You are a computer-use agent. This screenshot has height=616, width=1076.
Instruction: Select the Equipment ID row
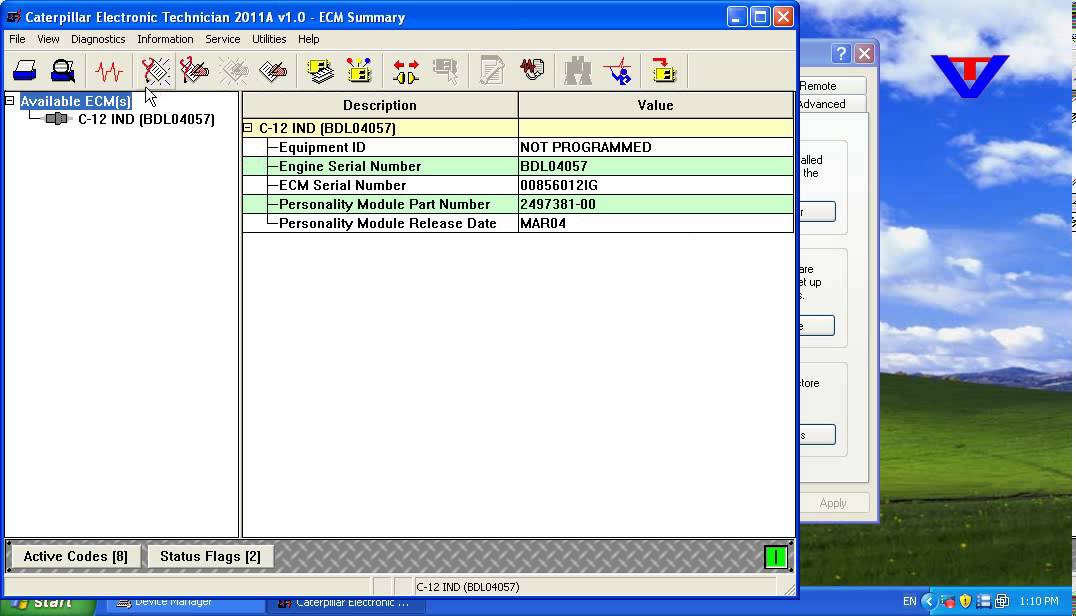518,147
